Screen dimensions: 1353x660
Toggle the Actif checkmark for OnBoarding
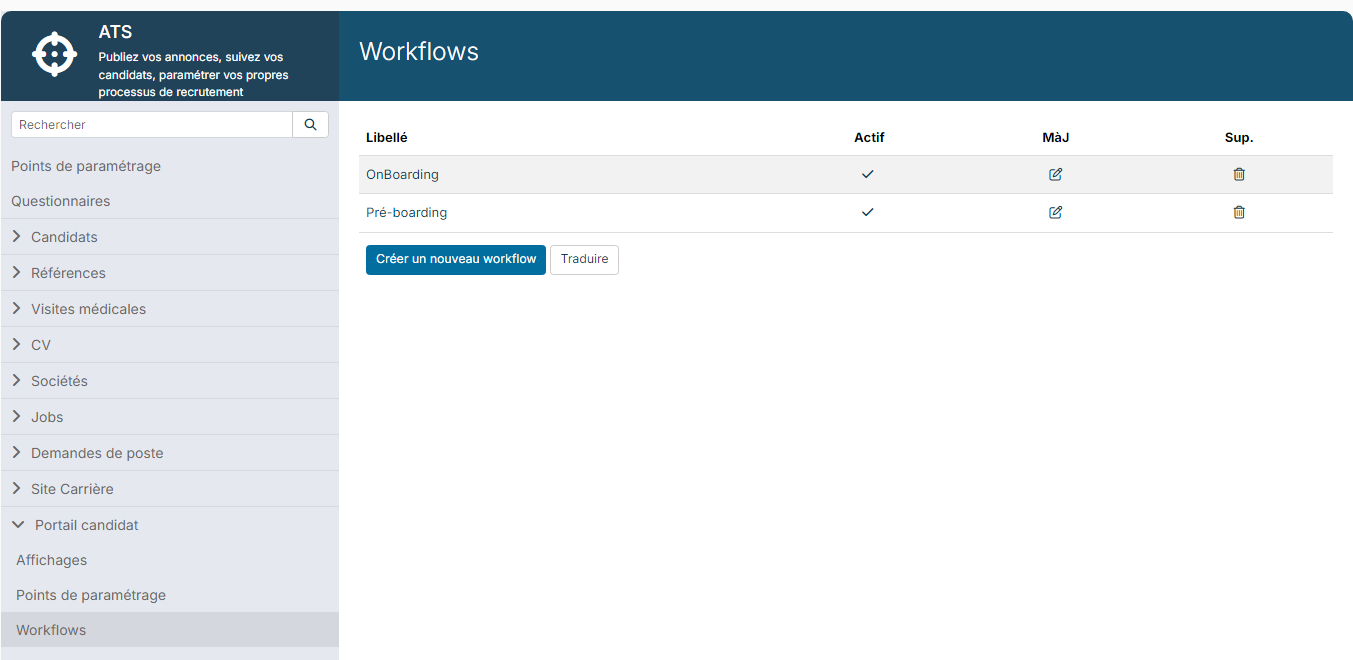(867, 174)
